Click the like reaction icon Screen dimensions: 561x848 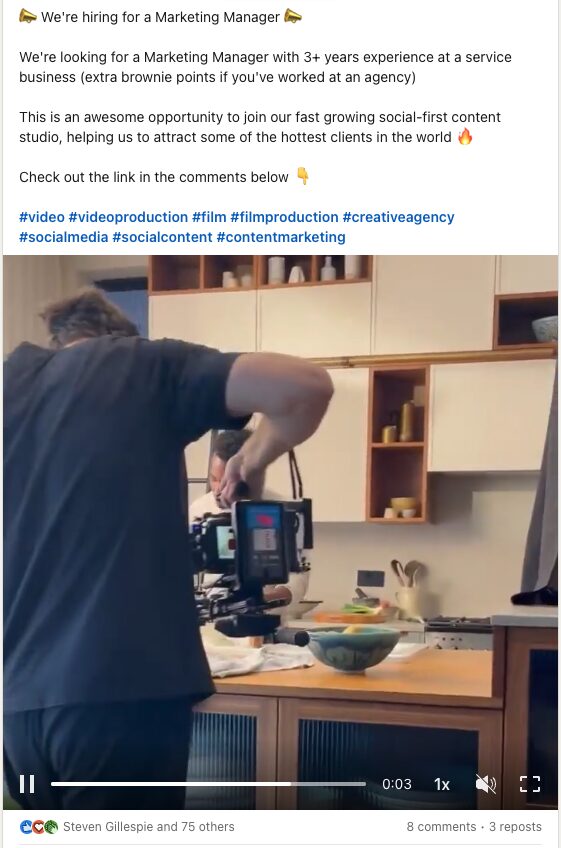pyautogui.click(x=26, y=826)
